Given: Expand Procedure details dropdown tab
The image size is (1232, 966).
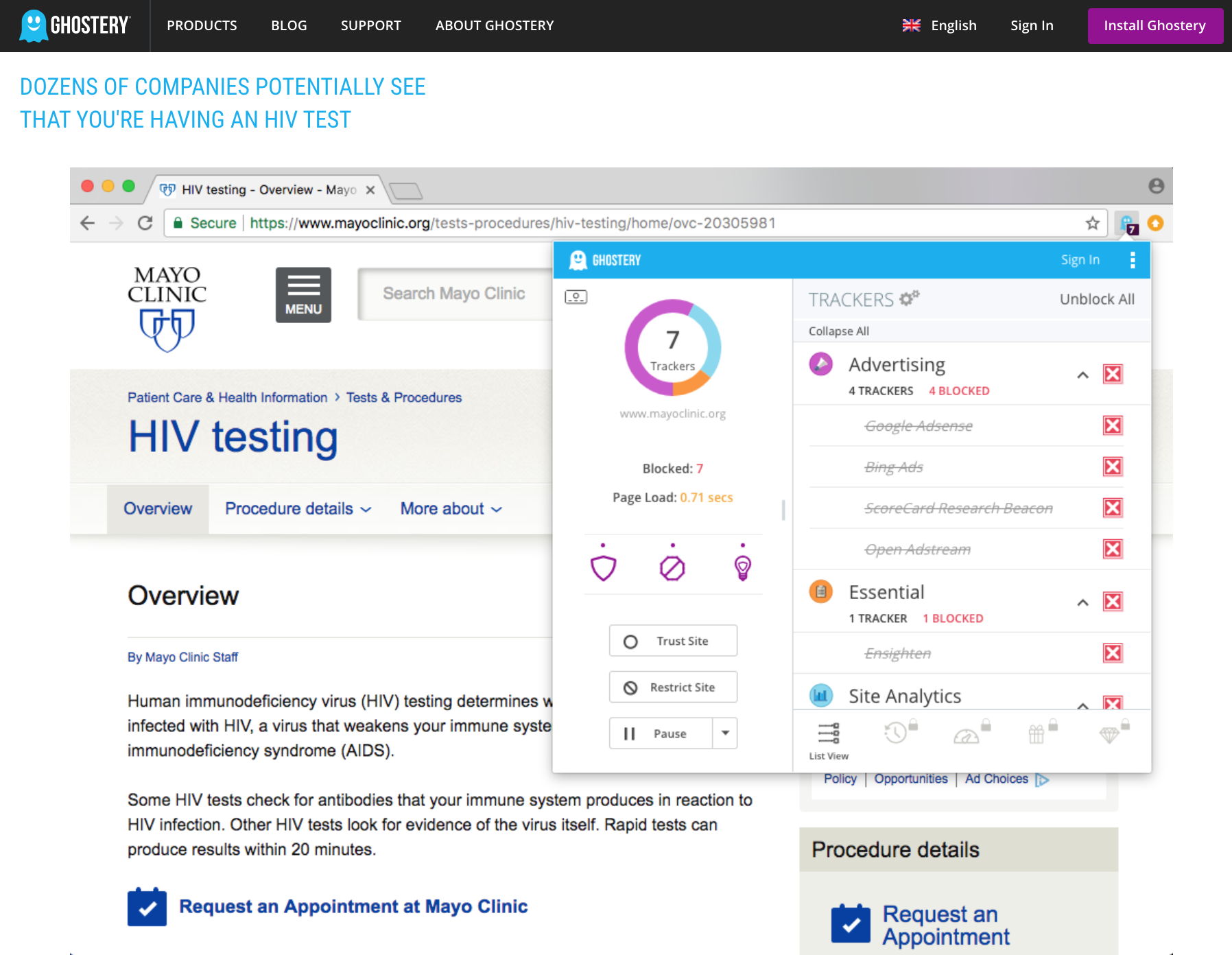Looking at the screenshot, I should [298, 508].
